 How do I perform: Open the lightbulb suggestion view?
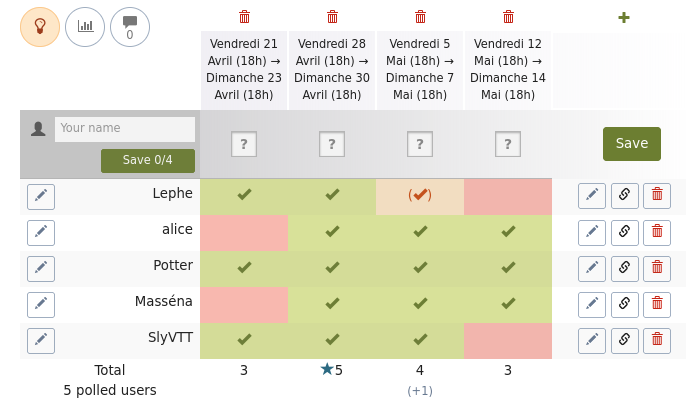tap(40, 27)
